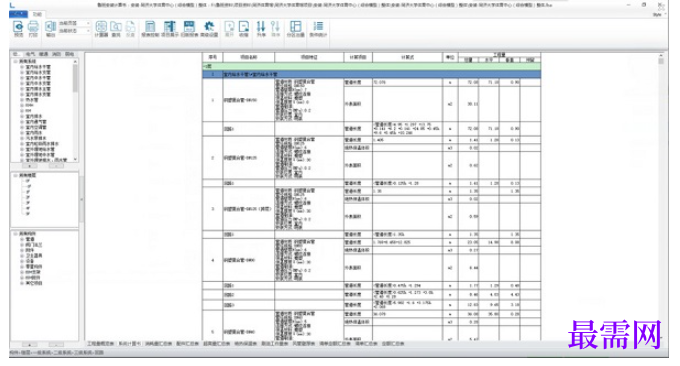This screenshot has height=366, width=680.
Task: Open the second 当前 dropdown in toolbar
Action: click(x=74, y=31)
